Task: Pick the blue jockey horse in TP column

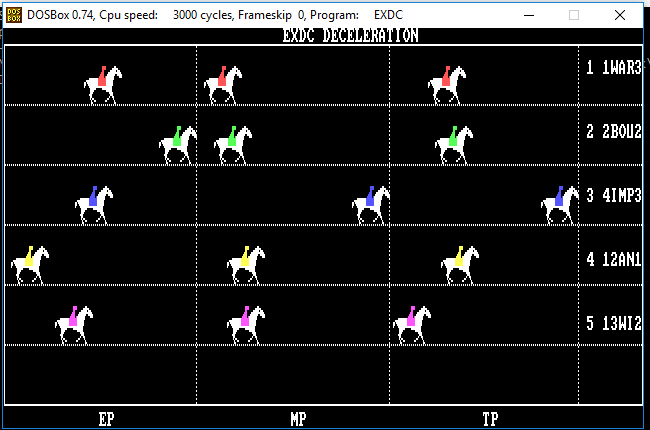Action: point(560,205)
